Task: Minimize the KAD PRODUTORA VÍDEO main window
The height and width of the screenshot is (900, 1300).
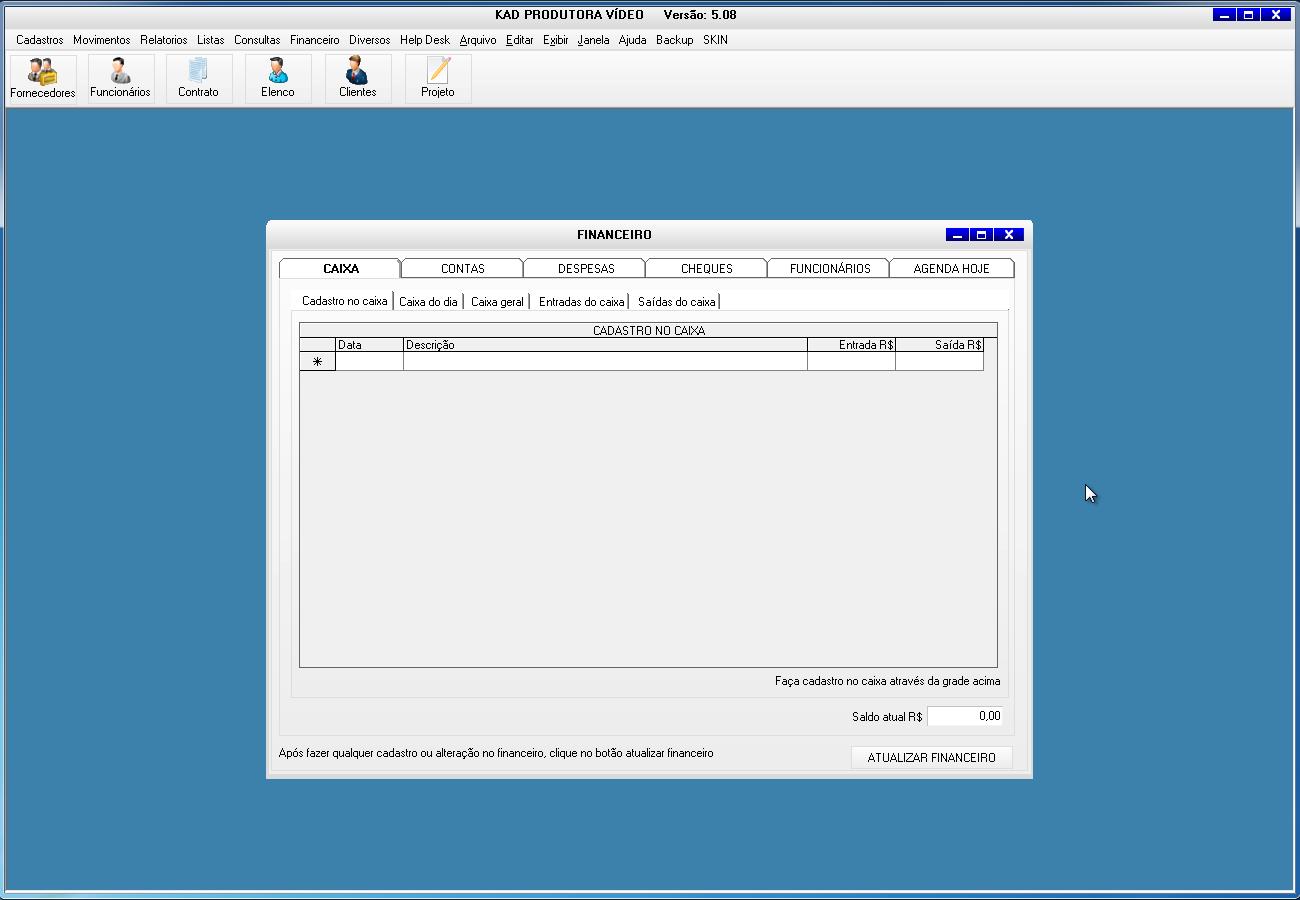Action: (1224, 15)
